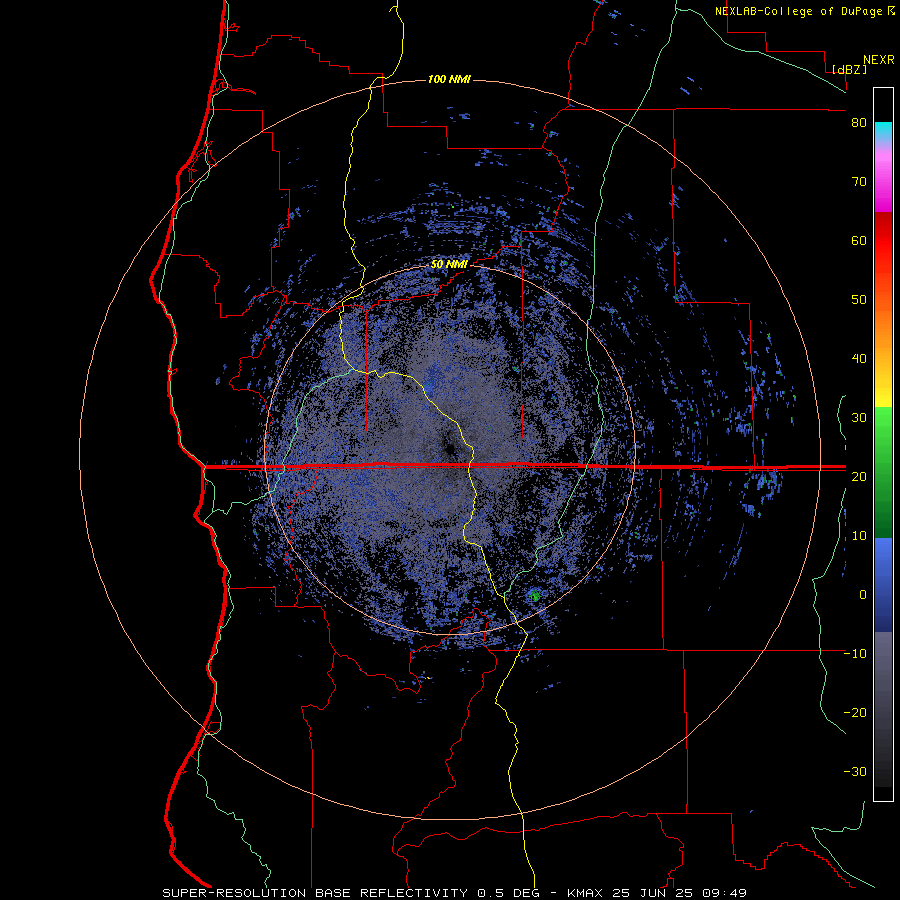
Task: Click the 0 dBZ scale value
Action: pyautogui.click(x=863, y=595)
